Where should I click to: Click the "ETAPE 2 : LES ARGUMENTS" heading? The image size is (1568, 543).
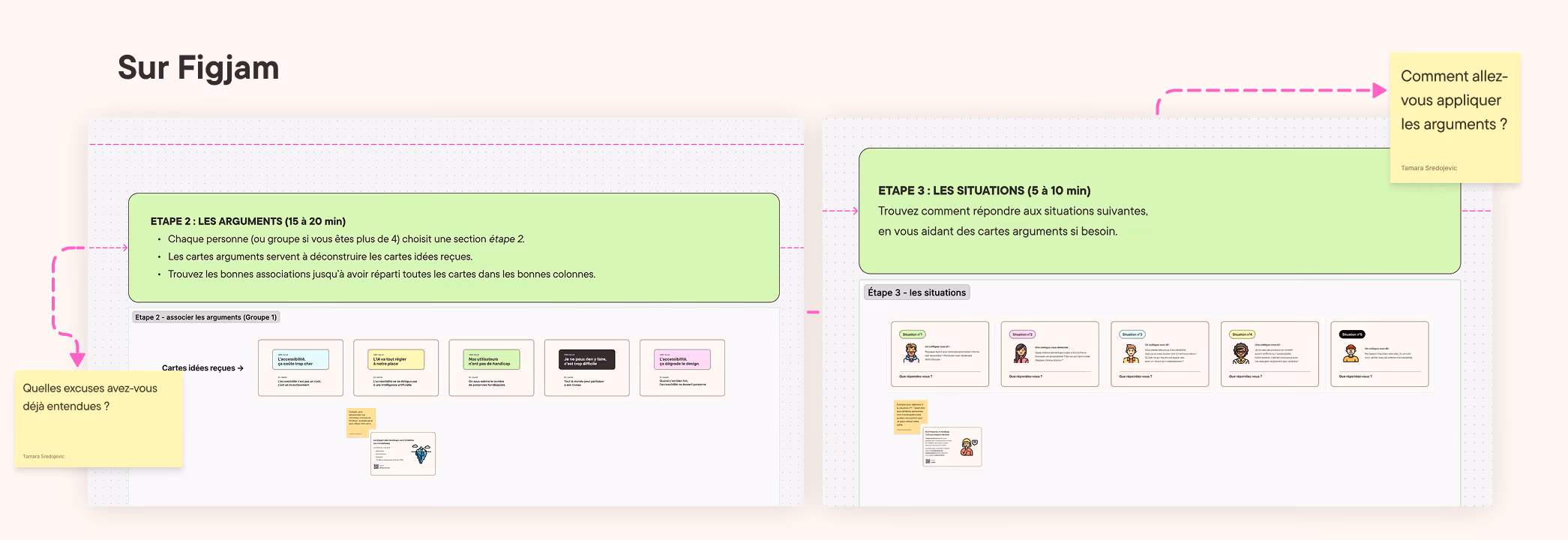(x=248, y=221)
